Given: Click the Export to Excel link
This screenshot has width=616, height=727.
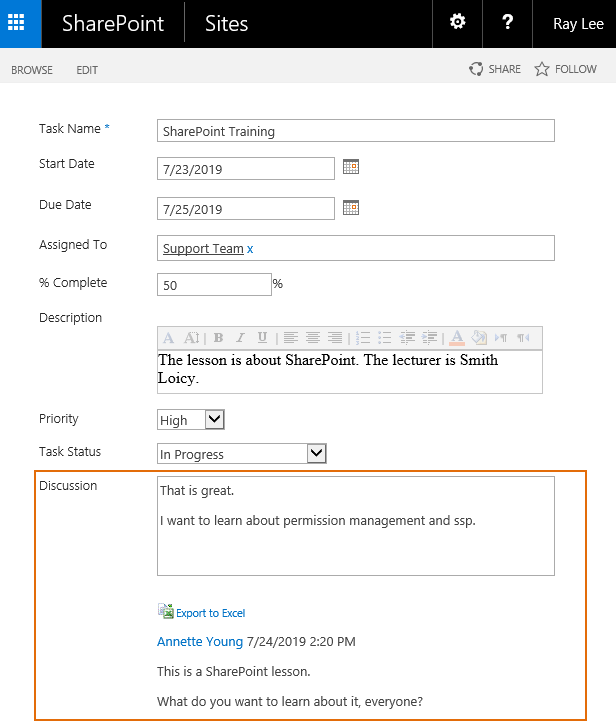Looking at the screenshot, I should coord(210,613).
